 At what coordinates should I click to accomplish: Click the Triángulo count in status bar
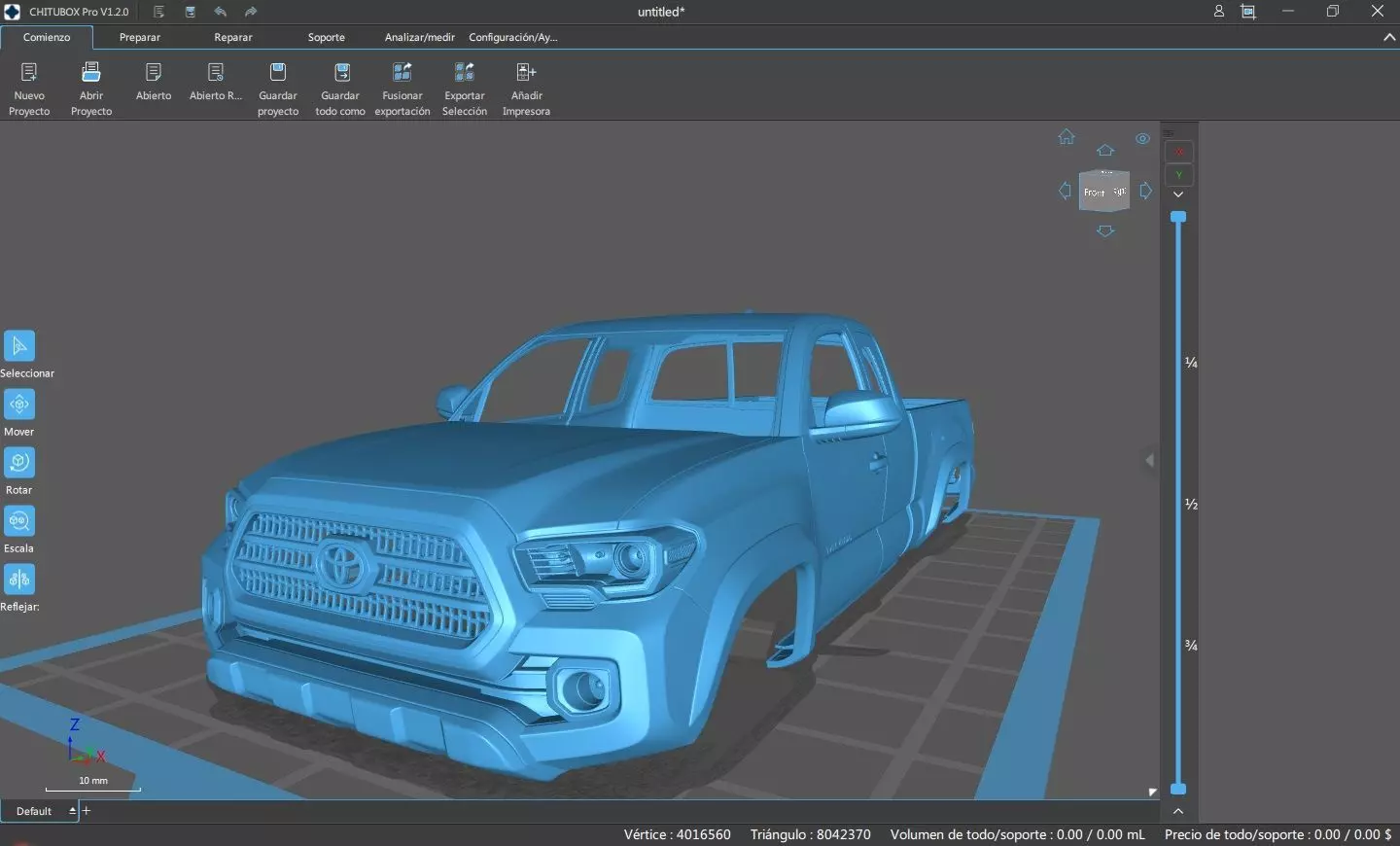tap(811, 834)
